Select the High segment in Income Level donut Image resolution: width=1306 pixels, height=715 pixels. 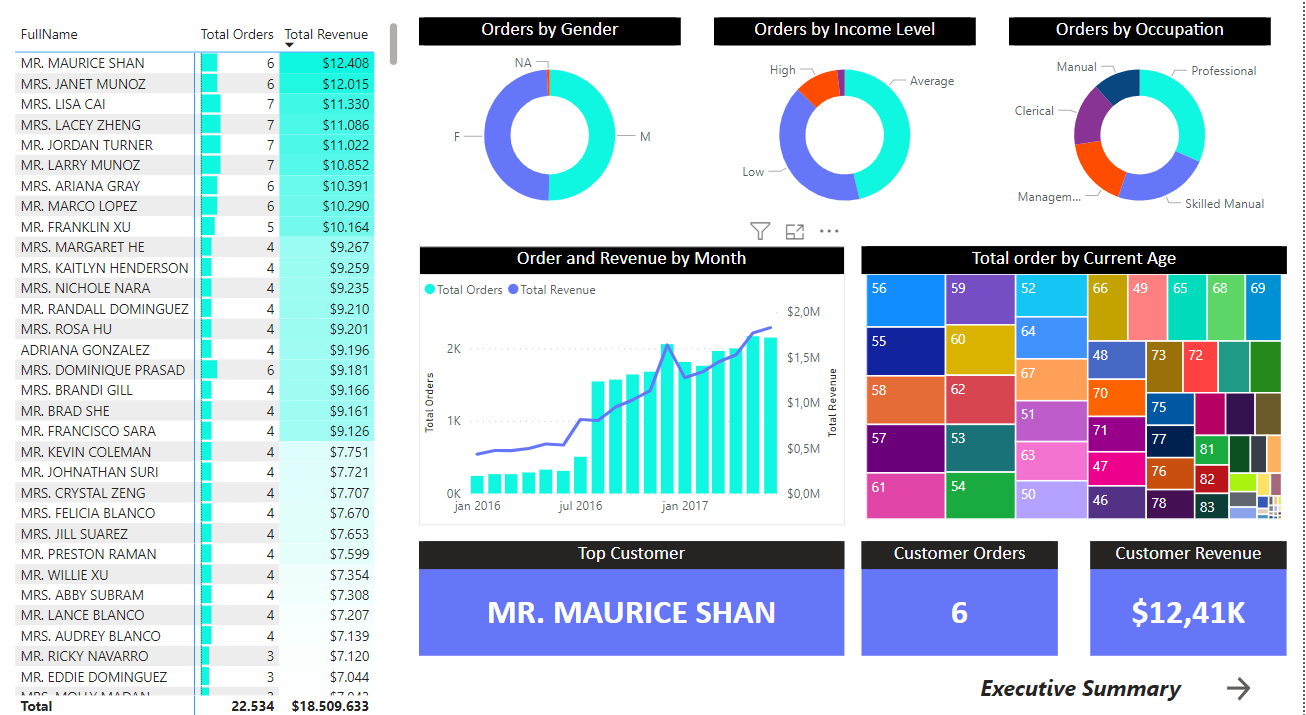819,87
